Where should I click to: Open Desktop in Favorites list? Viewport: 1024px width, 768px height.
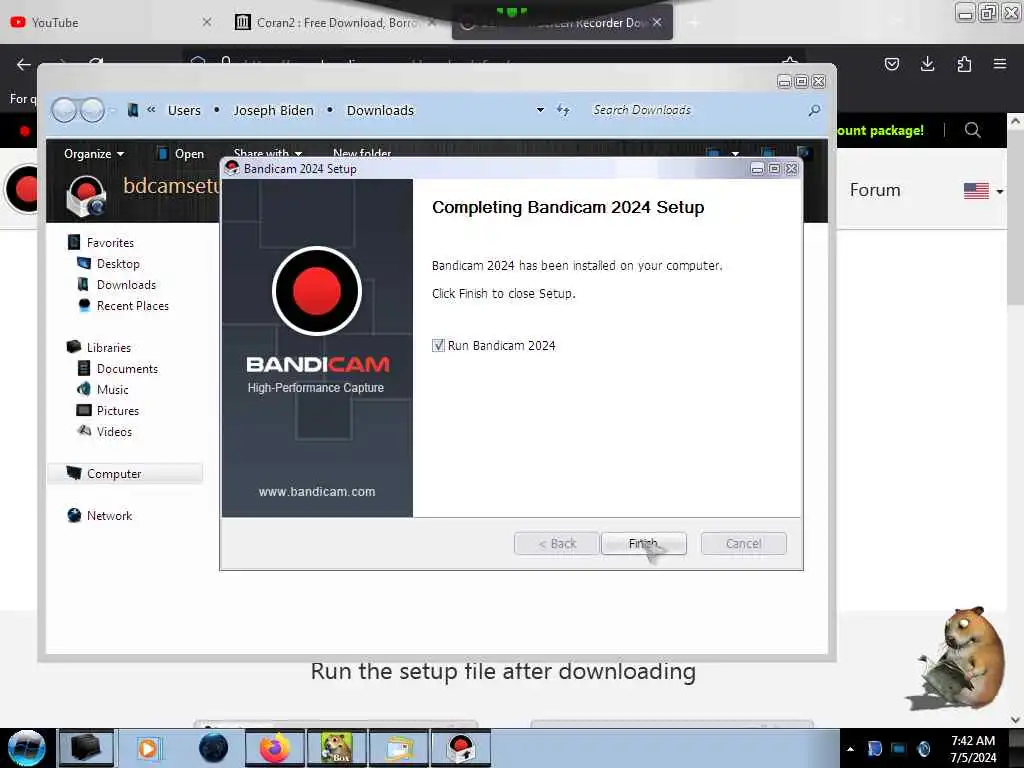pos(118,264)
